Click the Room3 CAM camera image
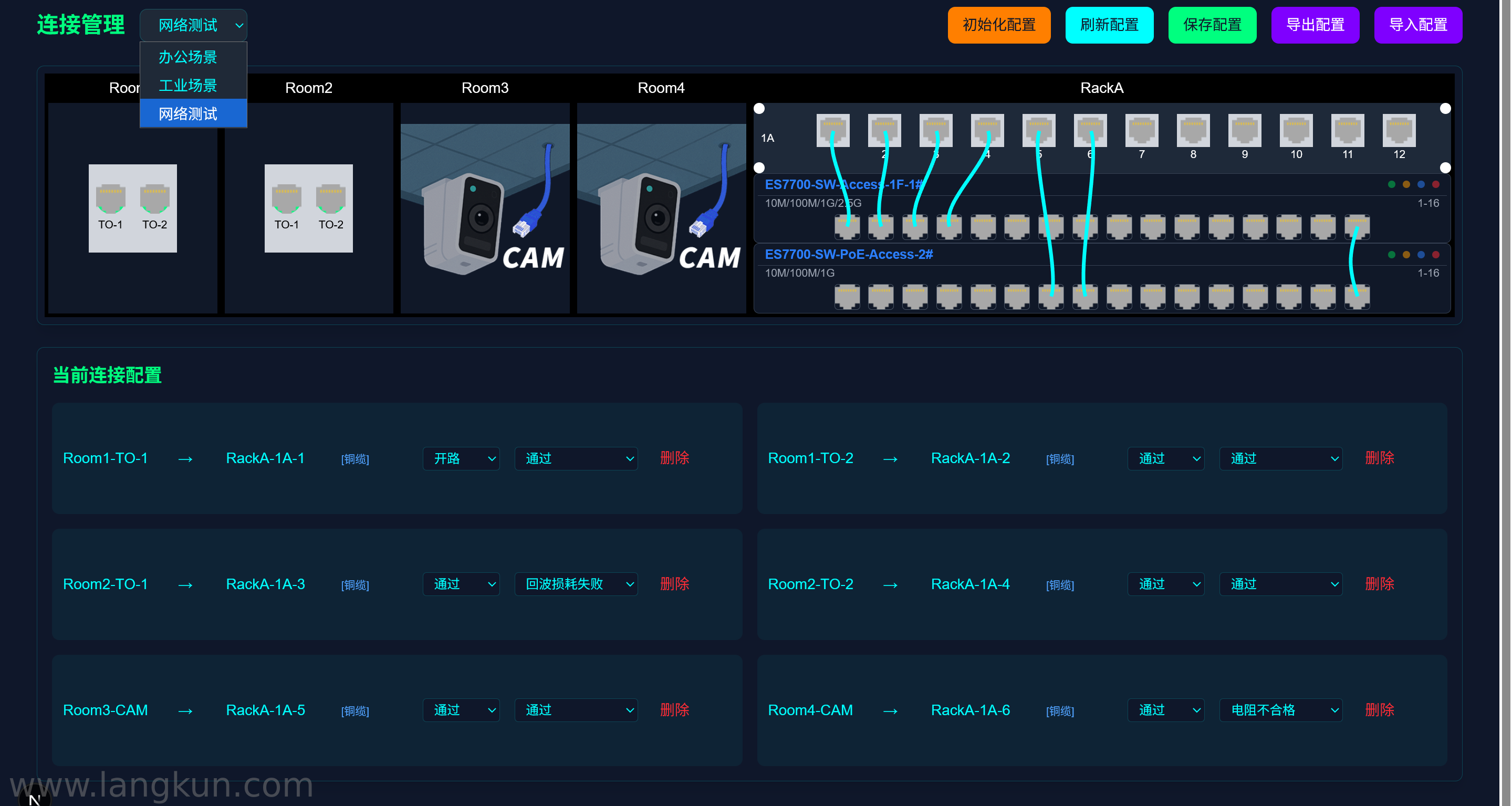1512x806 pixels. pos(485,208)
